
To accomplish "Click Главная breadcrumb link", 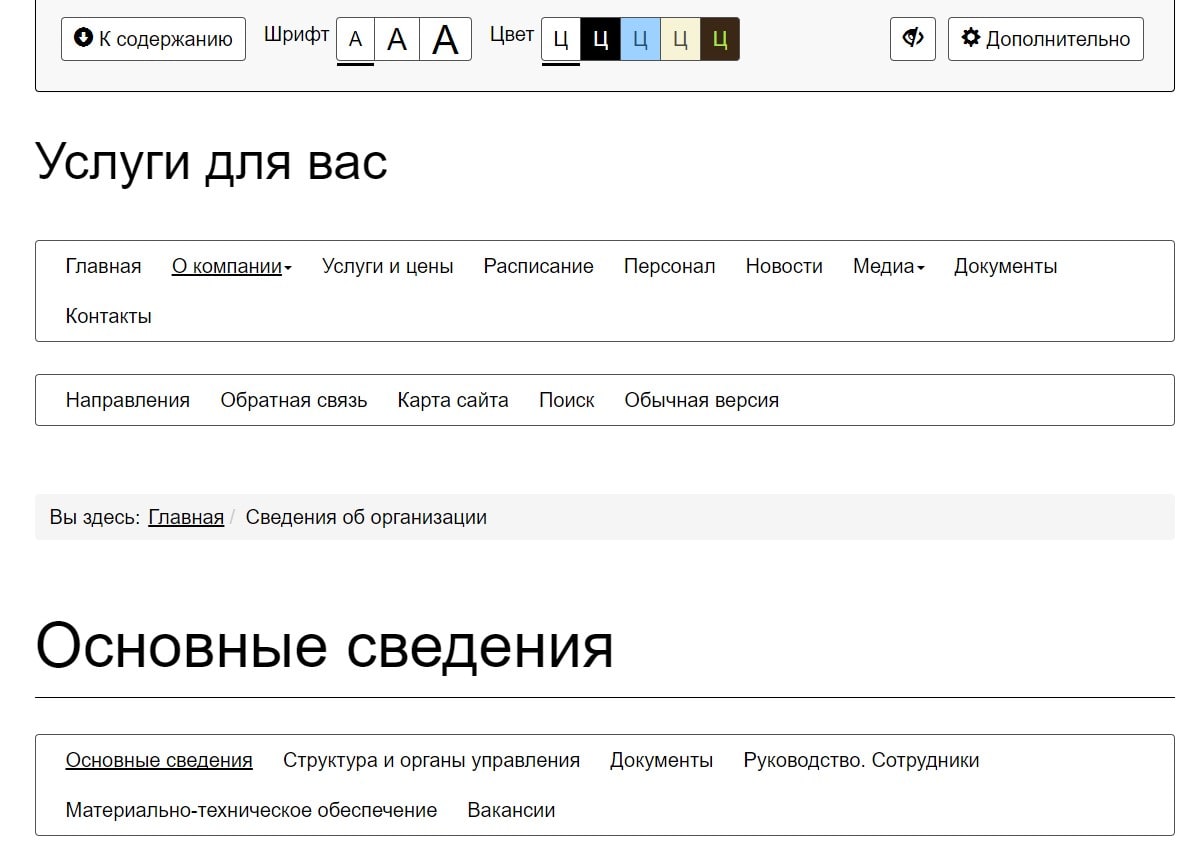I will [x=186, y=517].
